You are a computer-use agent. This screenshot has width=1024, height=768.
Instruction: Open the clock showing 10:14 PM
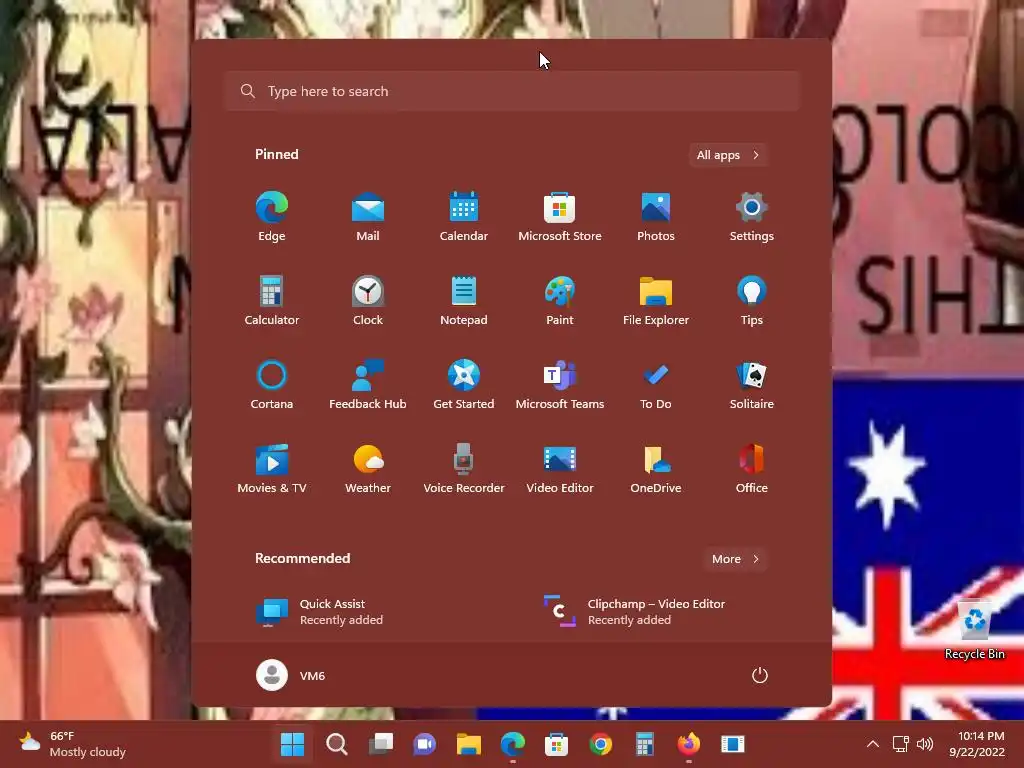(977, 744)
